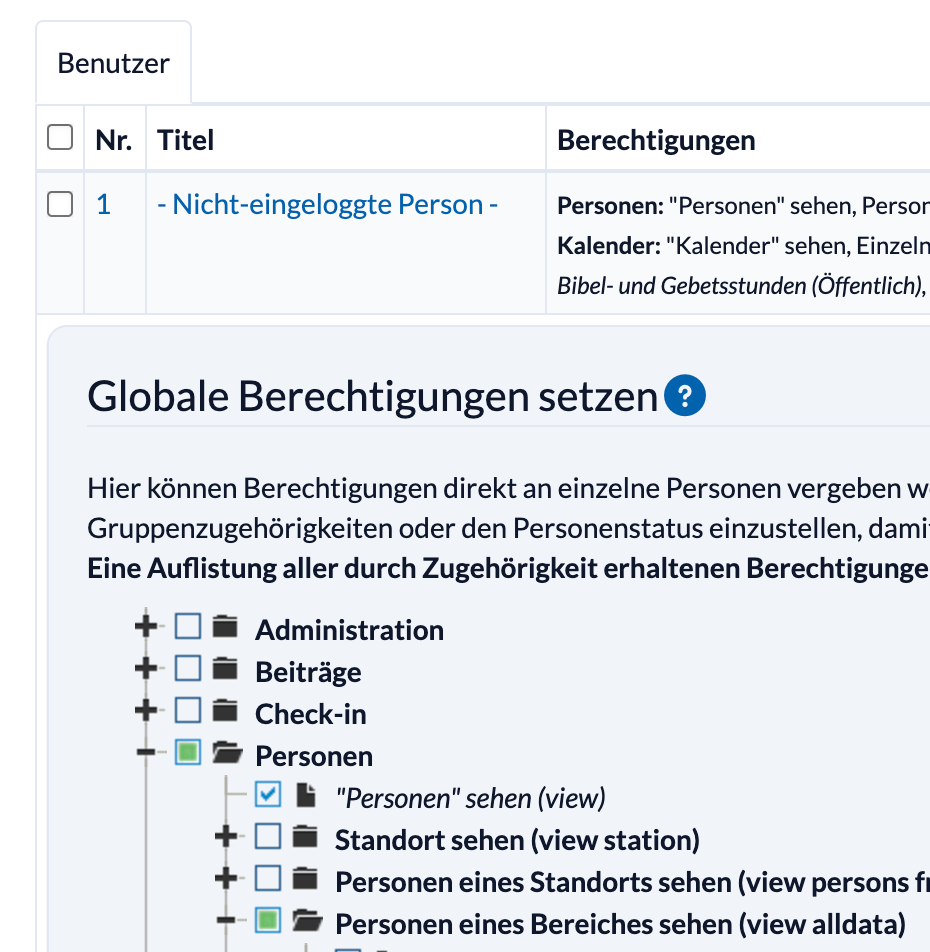Select the Administration tree label

tap(349, 630)
